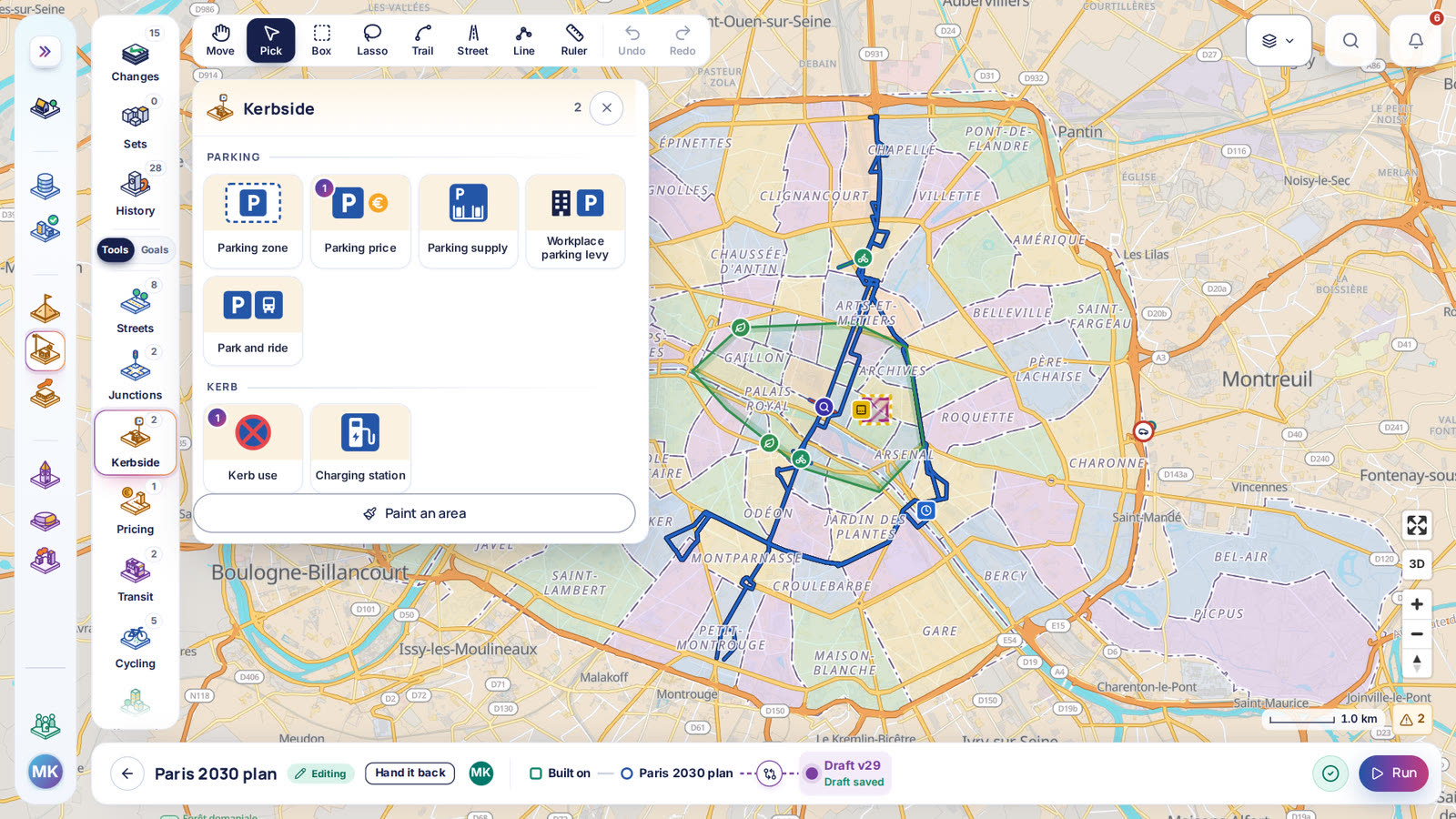Image resolution: width=1456 pixels, height=819 pixels.
Task: Toggle the Built on checkbox
Action: (x=536, y=773)
